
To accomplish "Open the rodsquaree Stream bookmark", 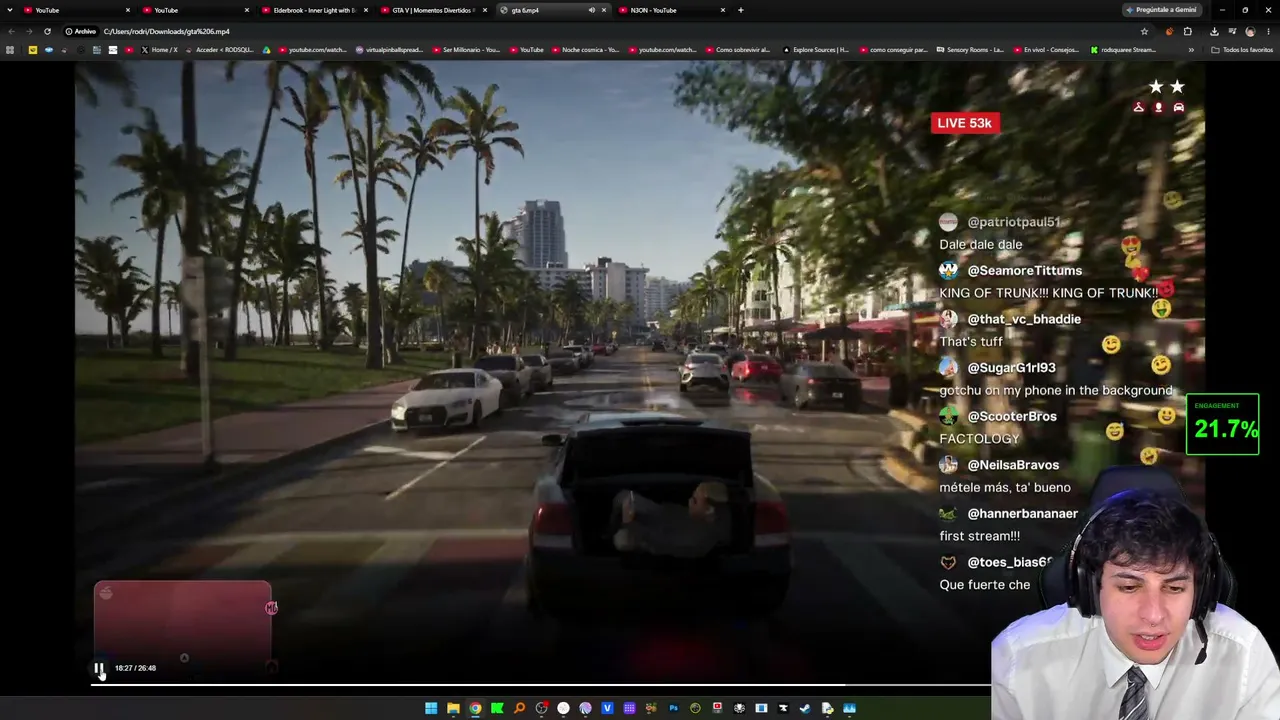I will tap(1123, 50).
